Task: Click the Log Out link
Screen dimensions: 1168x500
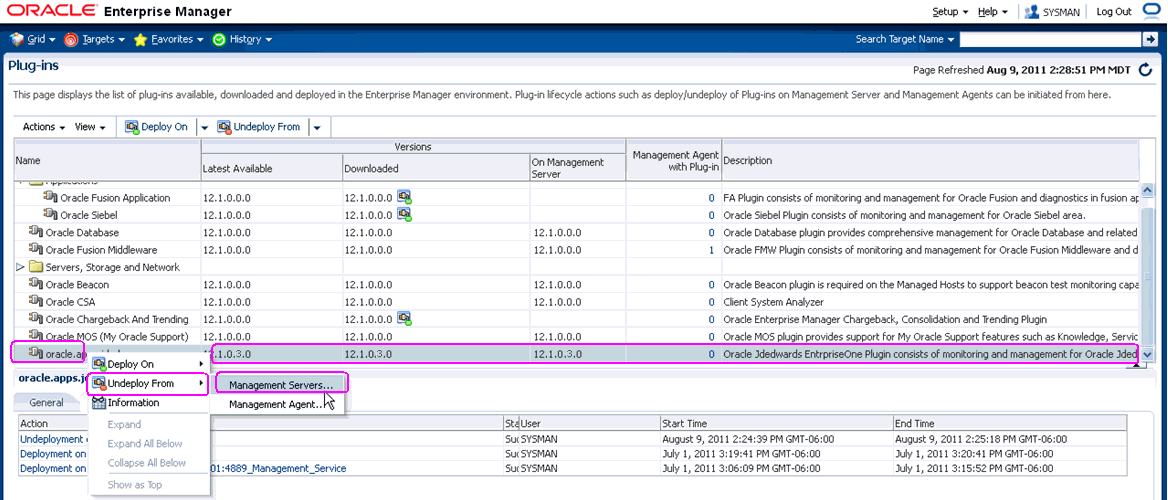Action: tap(1113, 12)
